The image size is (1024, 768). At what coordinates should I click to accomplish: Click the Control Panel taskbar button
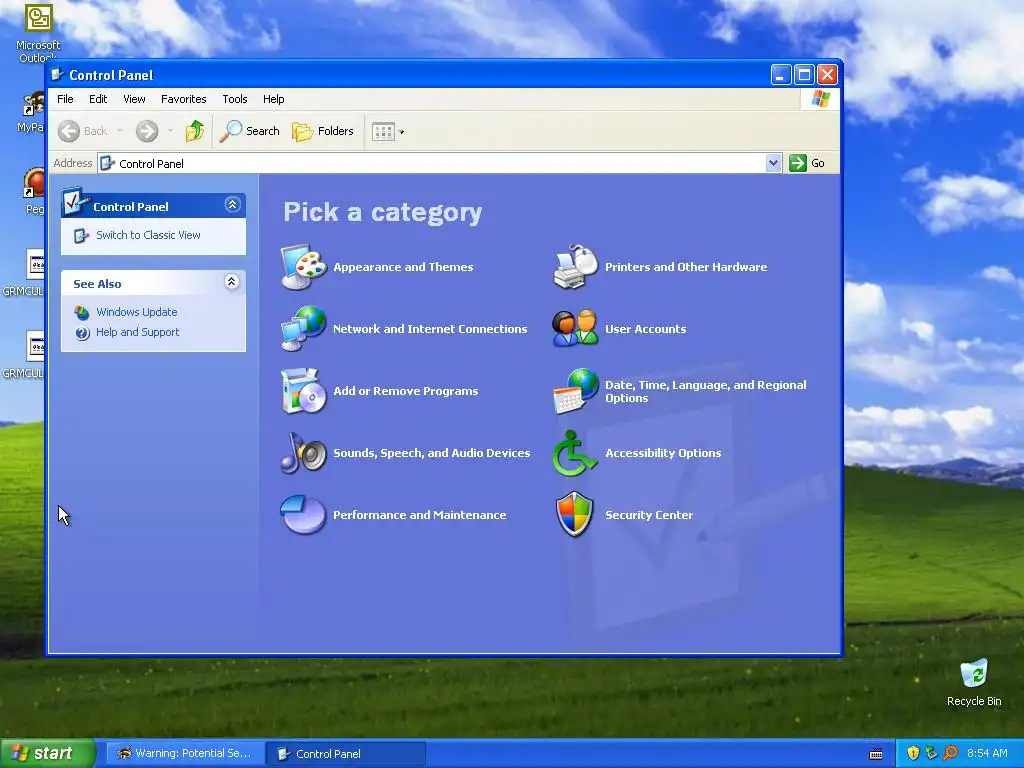coord(346,754)
